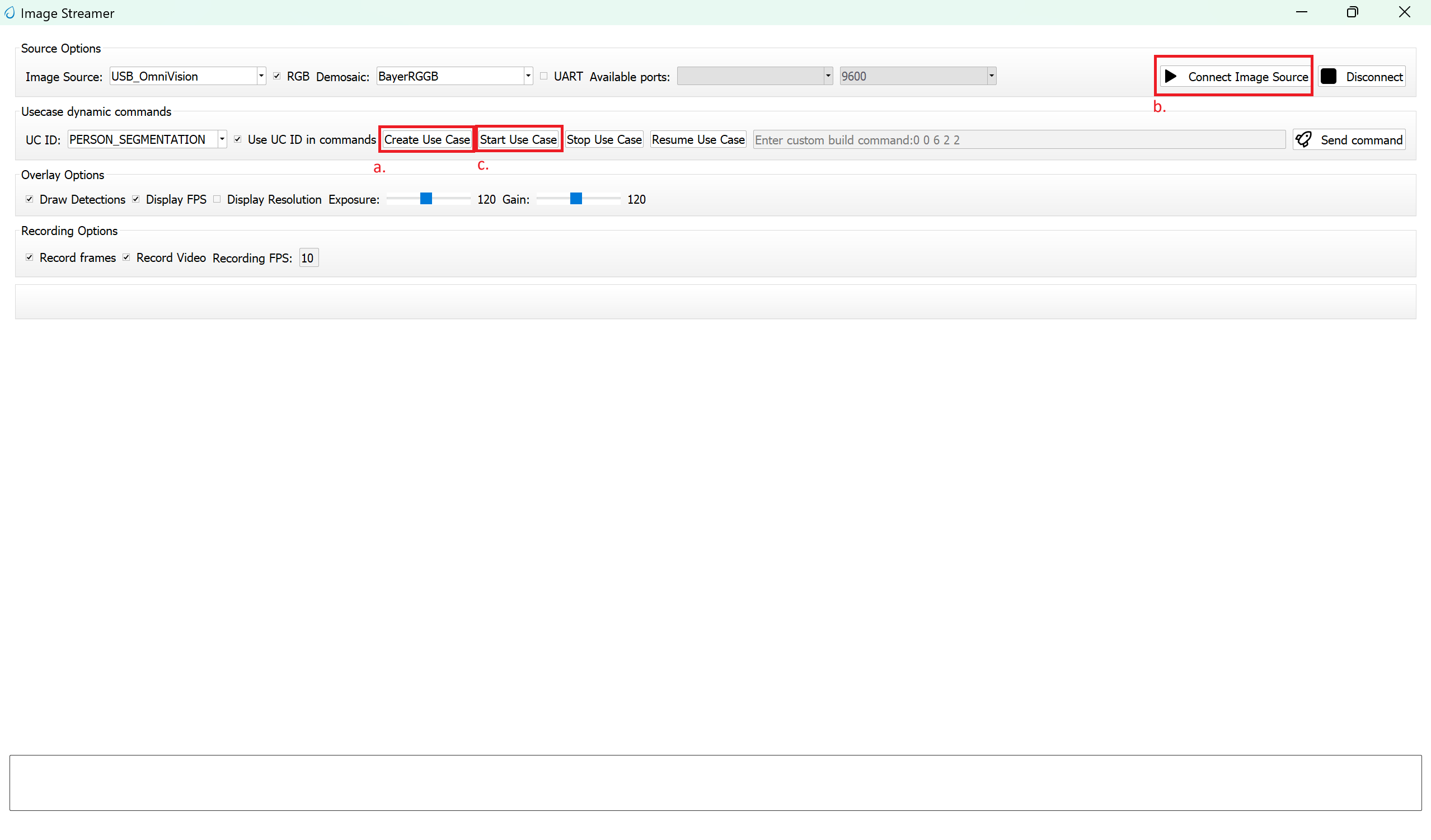
Task: Open the Image Source dropdown
Action: click(261, 76)
